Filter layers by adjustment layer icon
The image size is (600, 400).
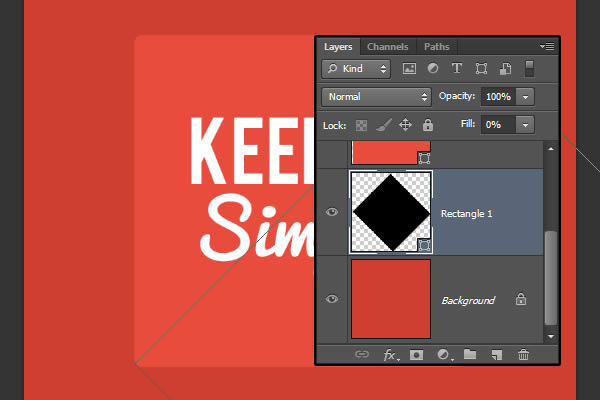pos(433,69)
